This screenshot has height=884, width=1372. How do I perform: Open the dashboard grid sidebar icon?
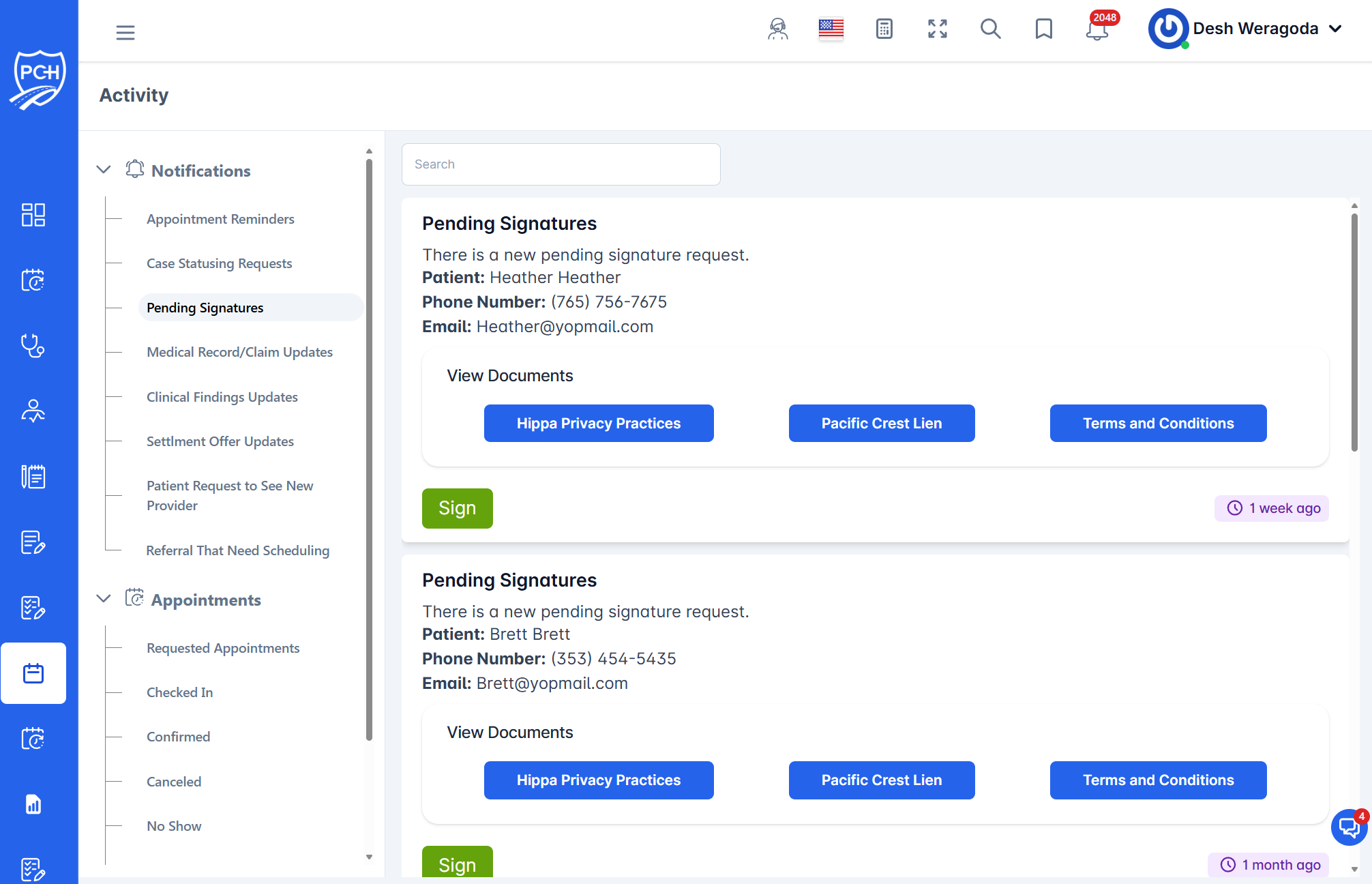click(x=33, y=215)
